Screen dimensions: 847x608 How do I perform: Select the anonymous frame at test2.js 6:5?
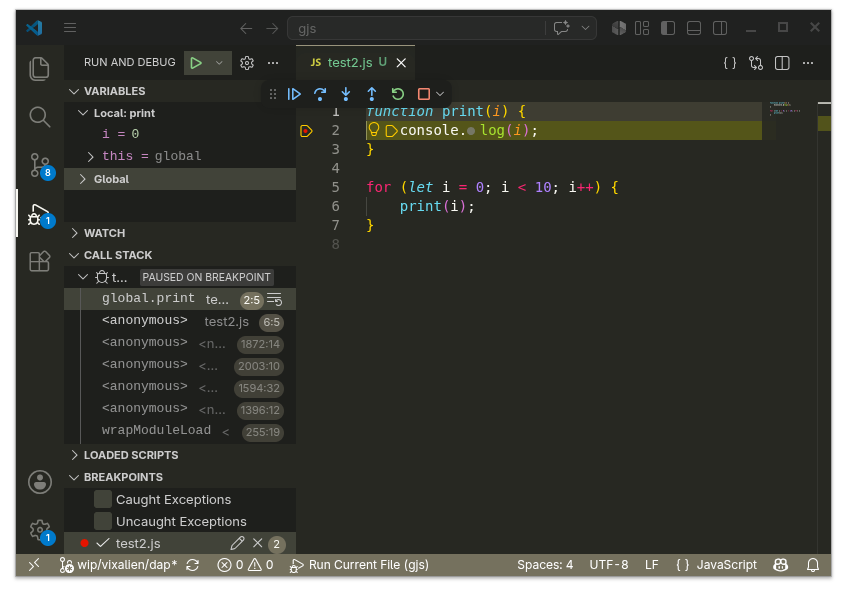pyautogui.click(x=180, y=321)
